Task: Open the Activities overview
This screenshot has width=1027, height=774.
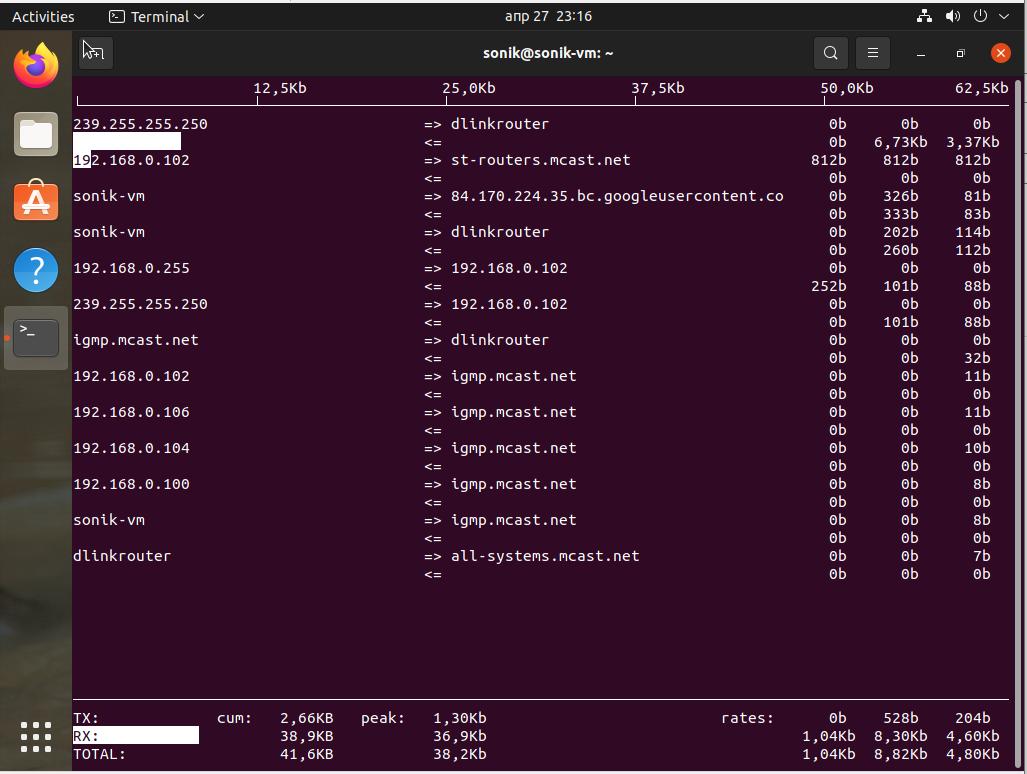Action: coord(43,16)
